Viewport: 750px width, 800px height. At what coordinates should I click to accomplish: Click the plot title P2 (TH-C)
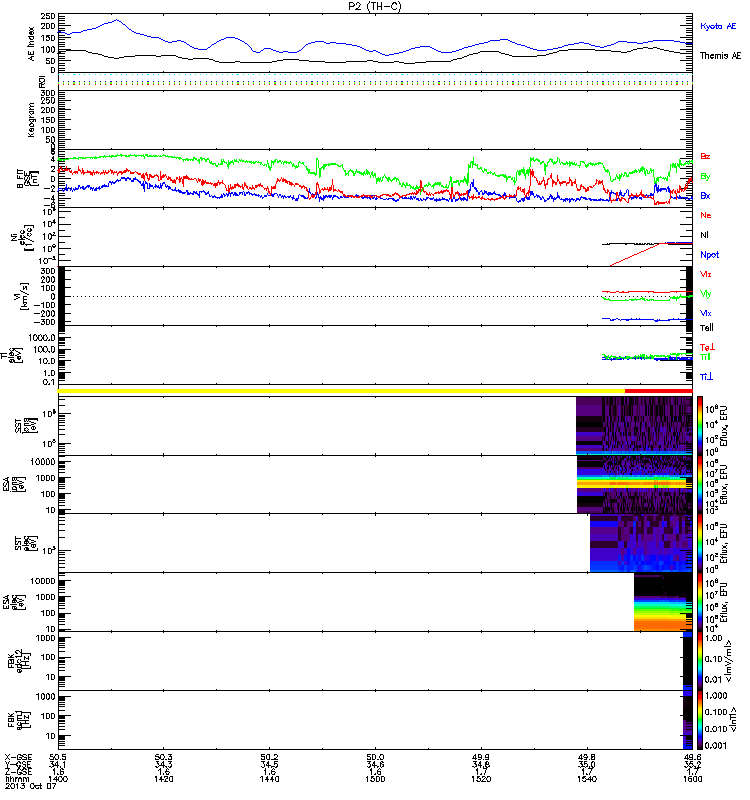pos(375,6)
